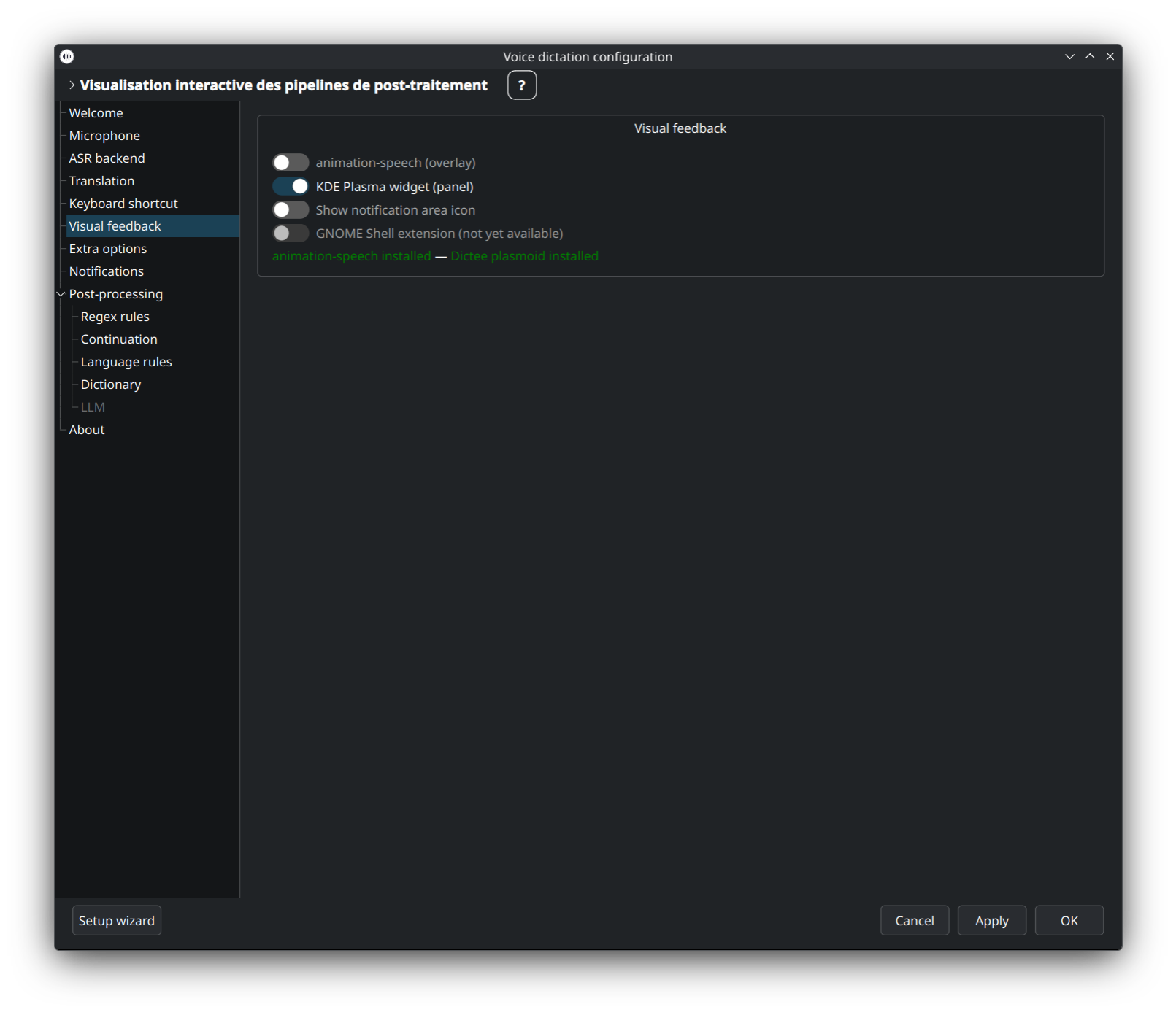Click the dictation app icon in title bar
The image size is (1176, 1015).
[x=67, y=56]
